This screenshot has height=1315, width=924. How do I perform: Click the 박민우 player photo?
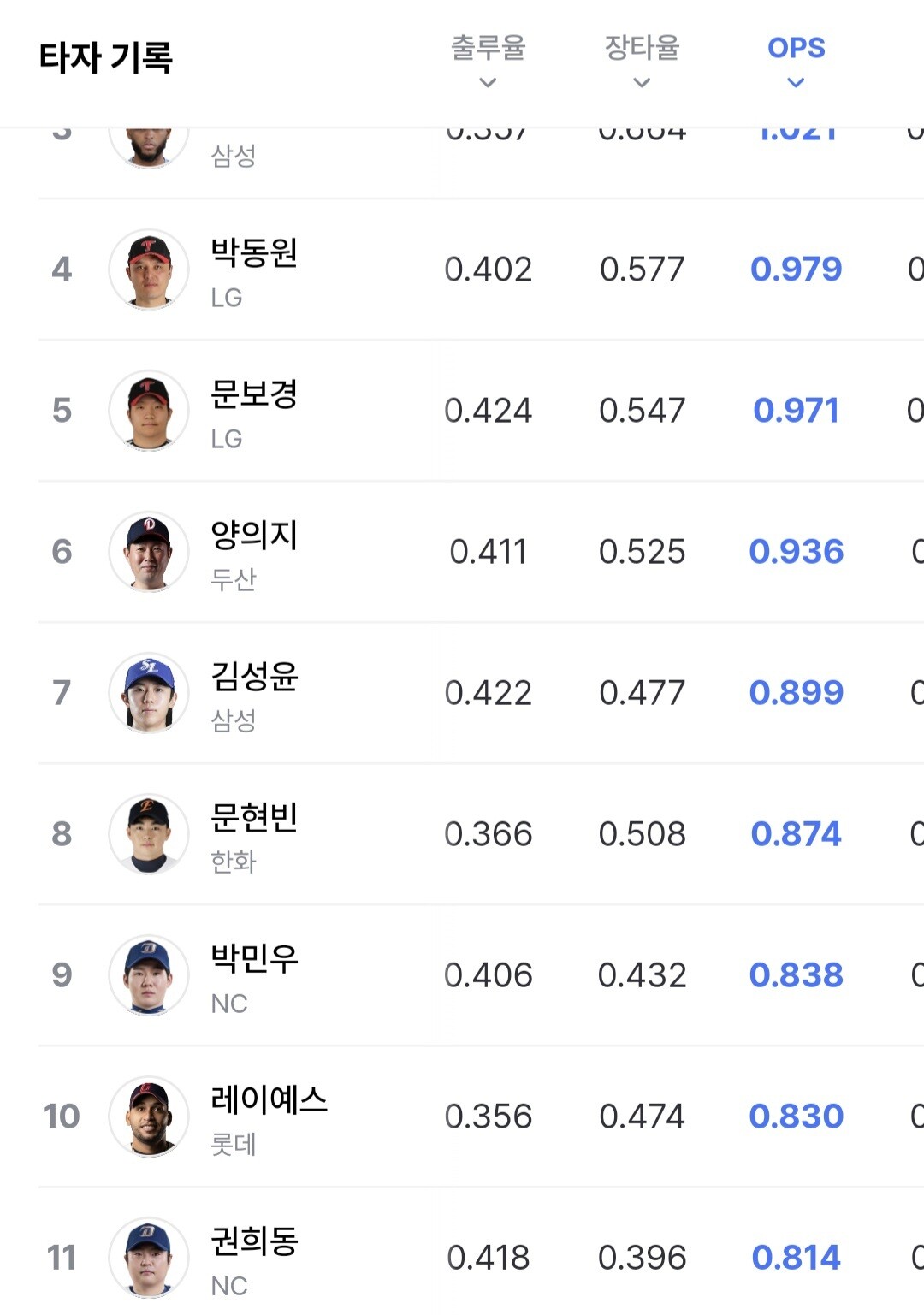point(149,975)
